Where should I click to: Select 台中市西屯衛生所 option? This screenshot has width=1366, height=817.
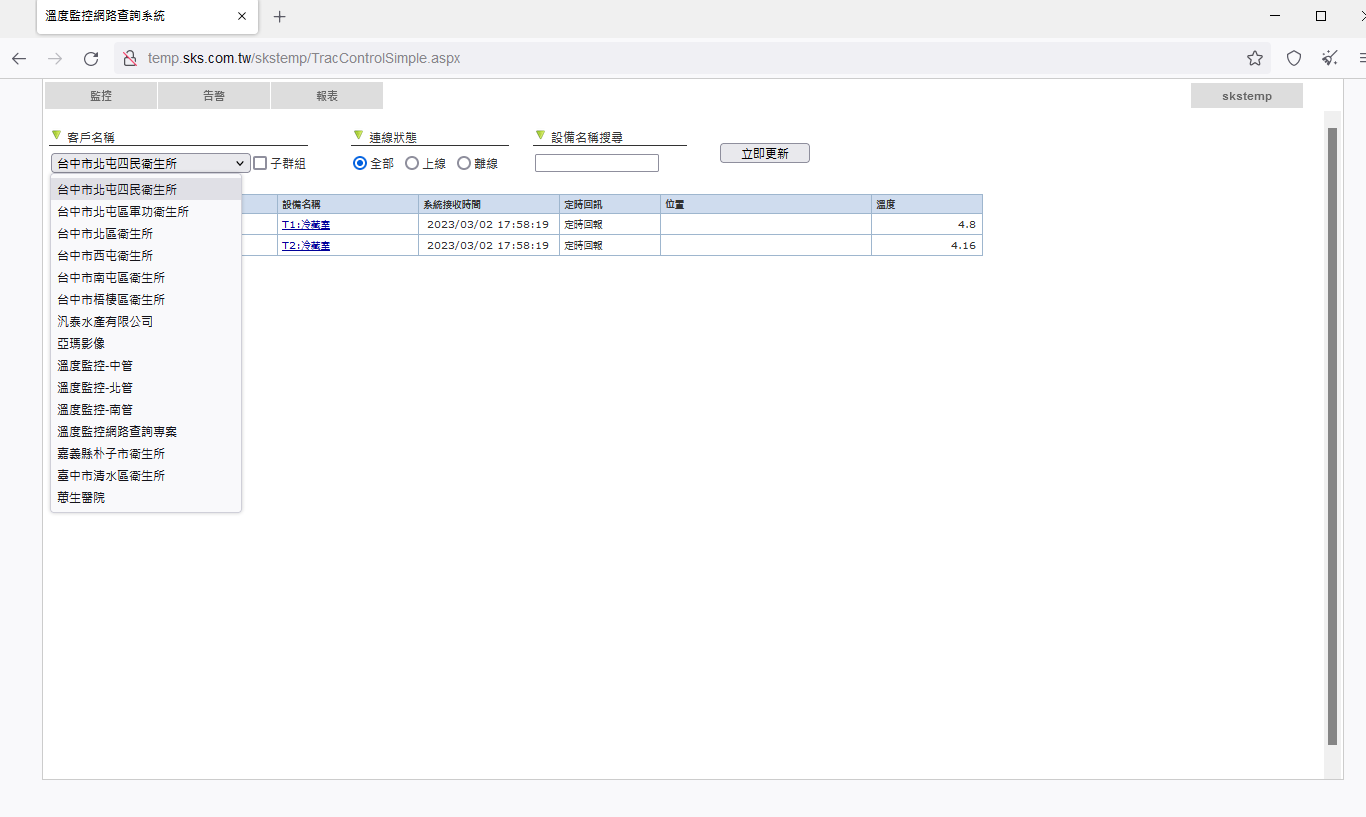tap(146, 256)
